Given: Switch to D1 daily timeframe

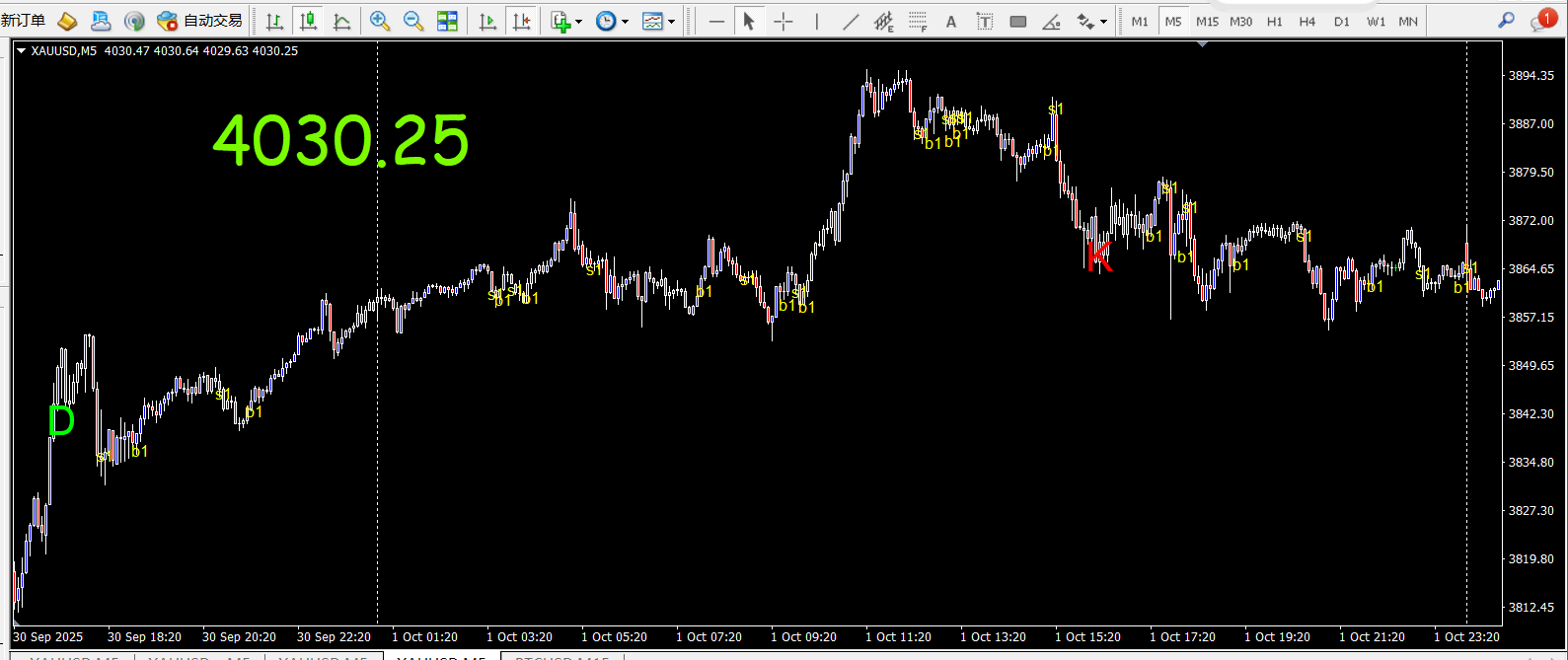Looking at the screenshot, I should click(1341, 21).
